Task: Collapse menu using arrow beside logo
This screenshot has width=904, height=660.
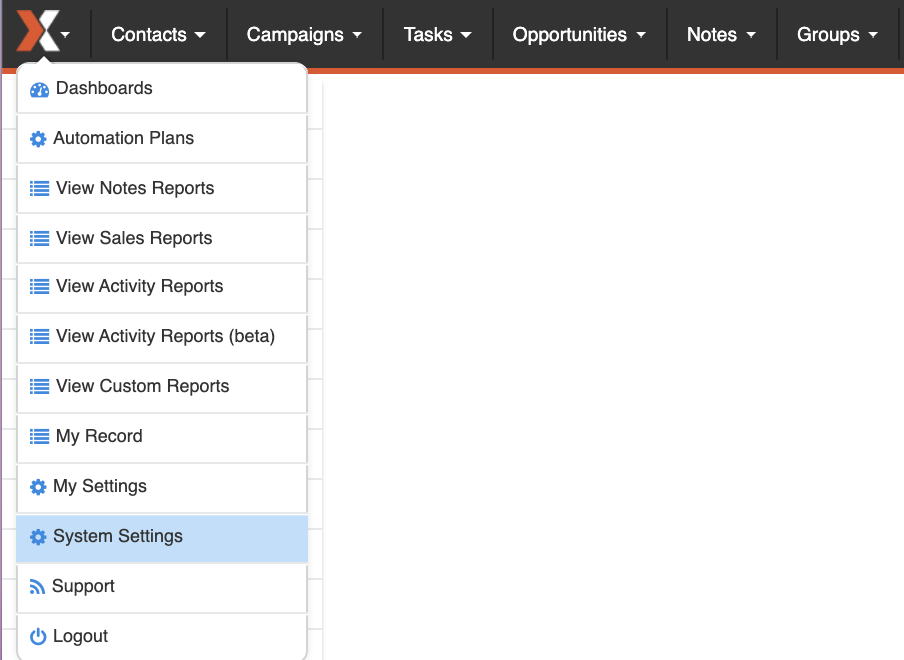Action: click(x=66, y=35)
